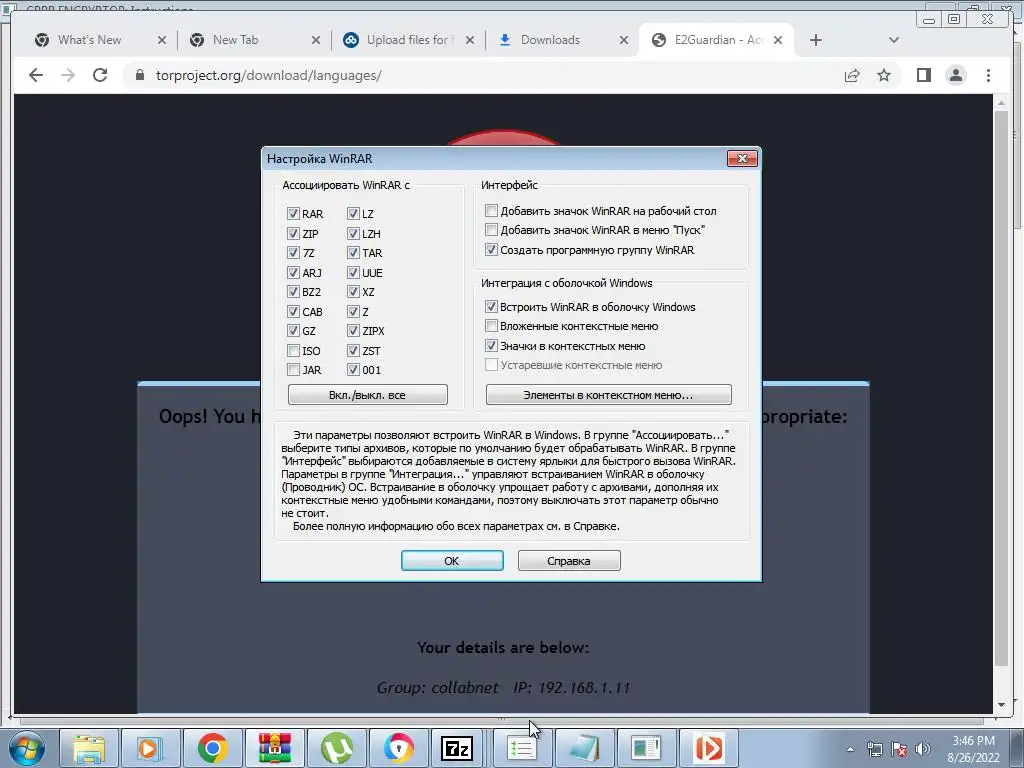Bookmark this page with star icon
1024x768 pixels.
[884, 75]
